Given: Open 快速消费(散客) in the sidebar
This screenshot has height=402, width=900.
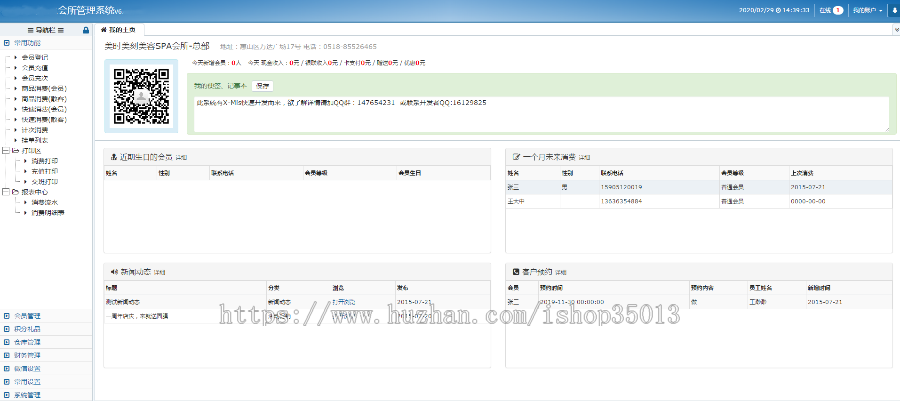Looking at the screenshot, I should [x=44, y=119].
